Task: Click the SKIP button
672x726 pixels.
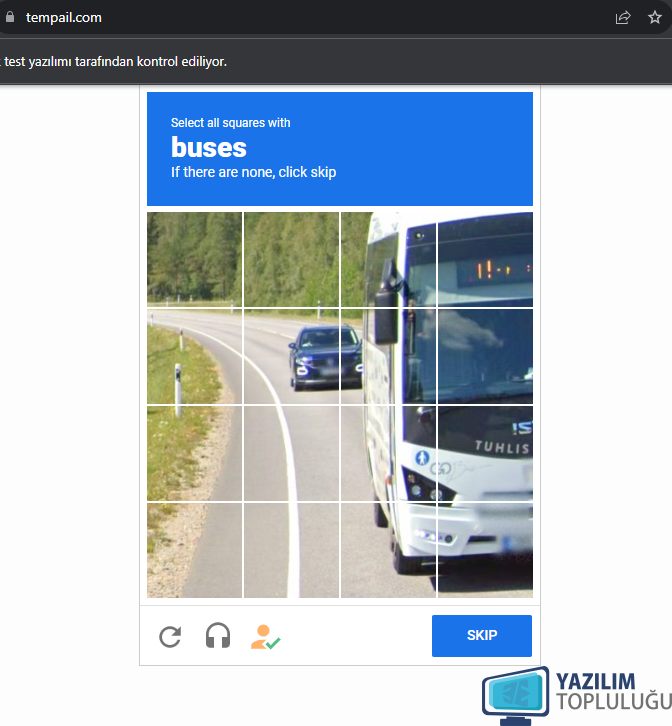Action: (x=482, y=635)
